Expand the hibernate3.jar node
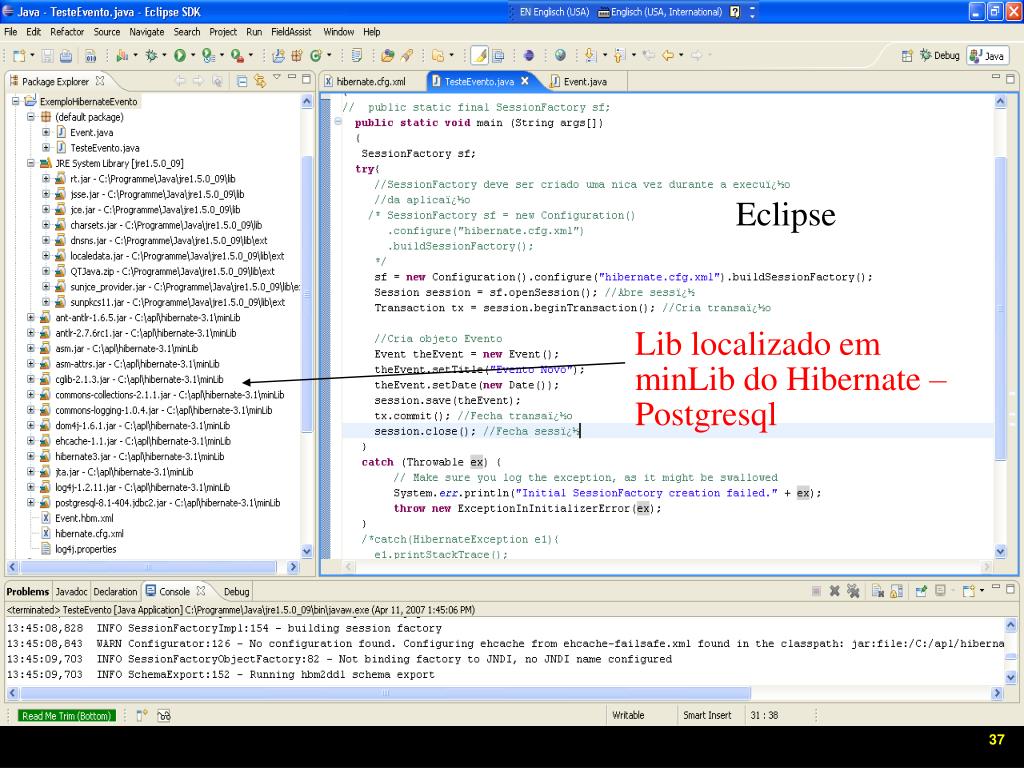The image size is (1024, 768). point(31,456)
